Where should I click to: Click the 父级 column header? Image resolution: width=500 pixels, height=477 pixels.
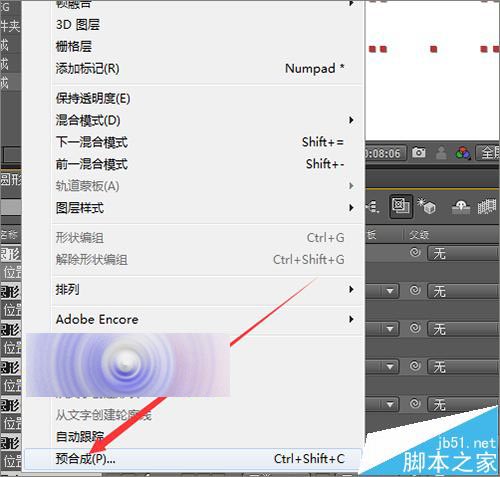pos(419,235)
